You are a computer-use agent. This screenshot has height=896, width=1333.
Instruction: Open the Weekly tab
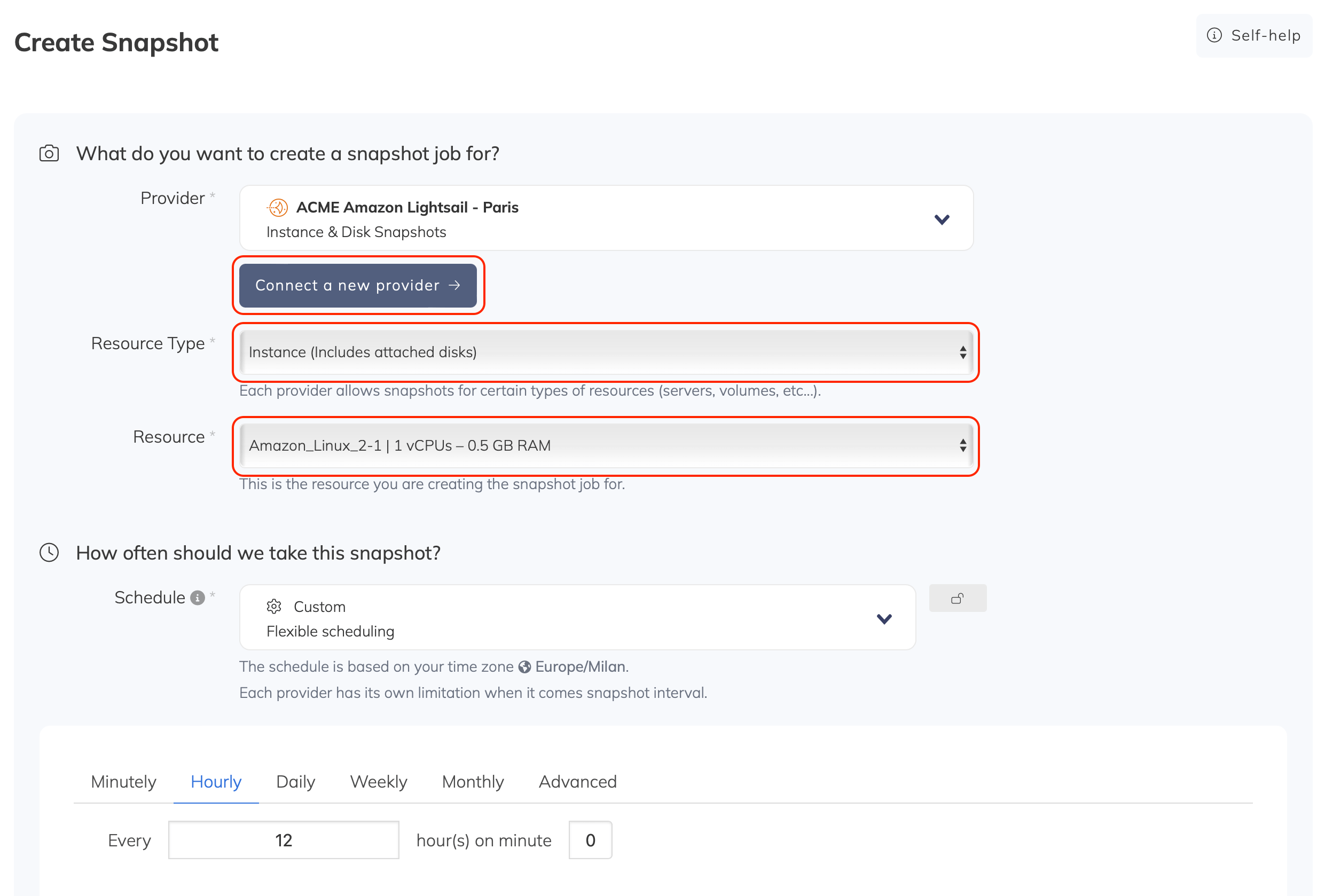[x=378, y=781]
